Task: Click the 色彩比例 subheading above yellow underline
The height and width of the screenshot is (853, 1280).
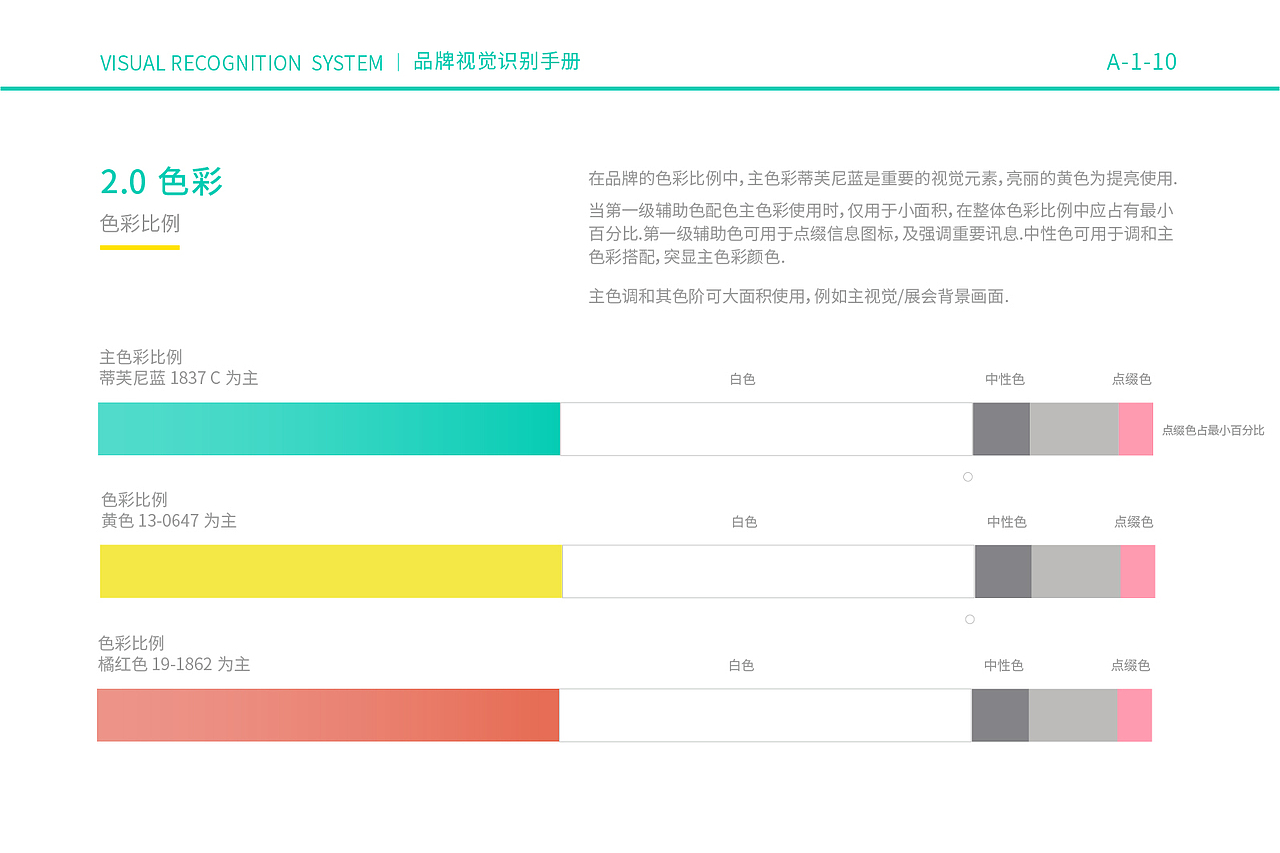Action: tap(140, 223)
